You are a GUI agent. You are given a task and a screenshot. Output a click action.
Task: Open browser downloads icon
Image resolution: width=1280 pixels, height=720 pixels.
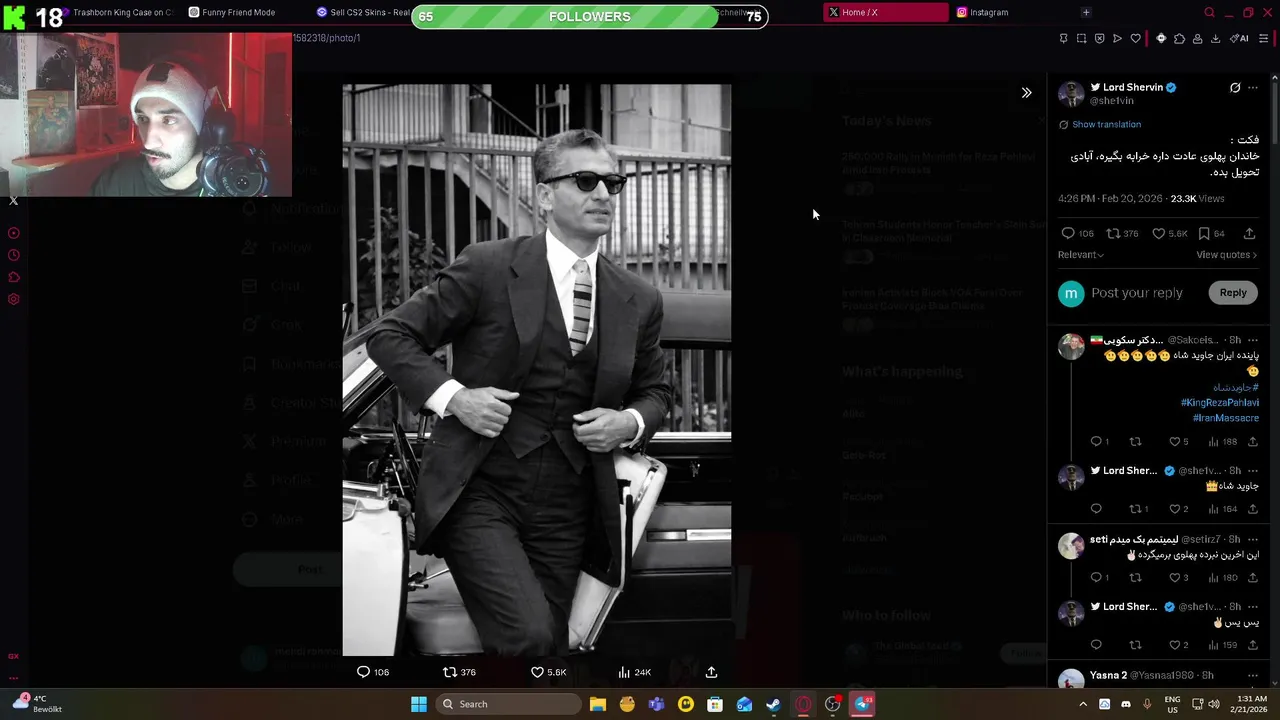pyautogui.click(x=1215, y=38)
